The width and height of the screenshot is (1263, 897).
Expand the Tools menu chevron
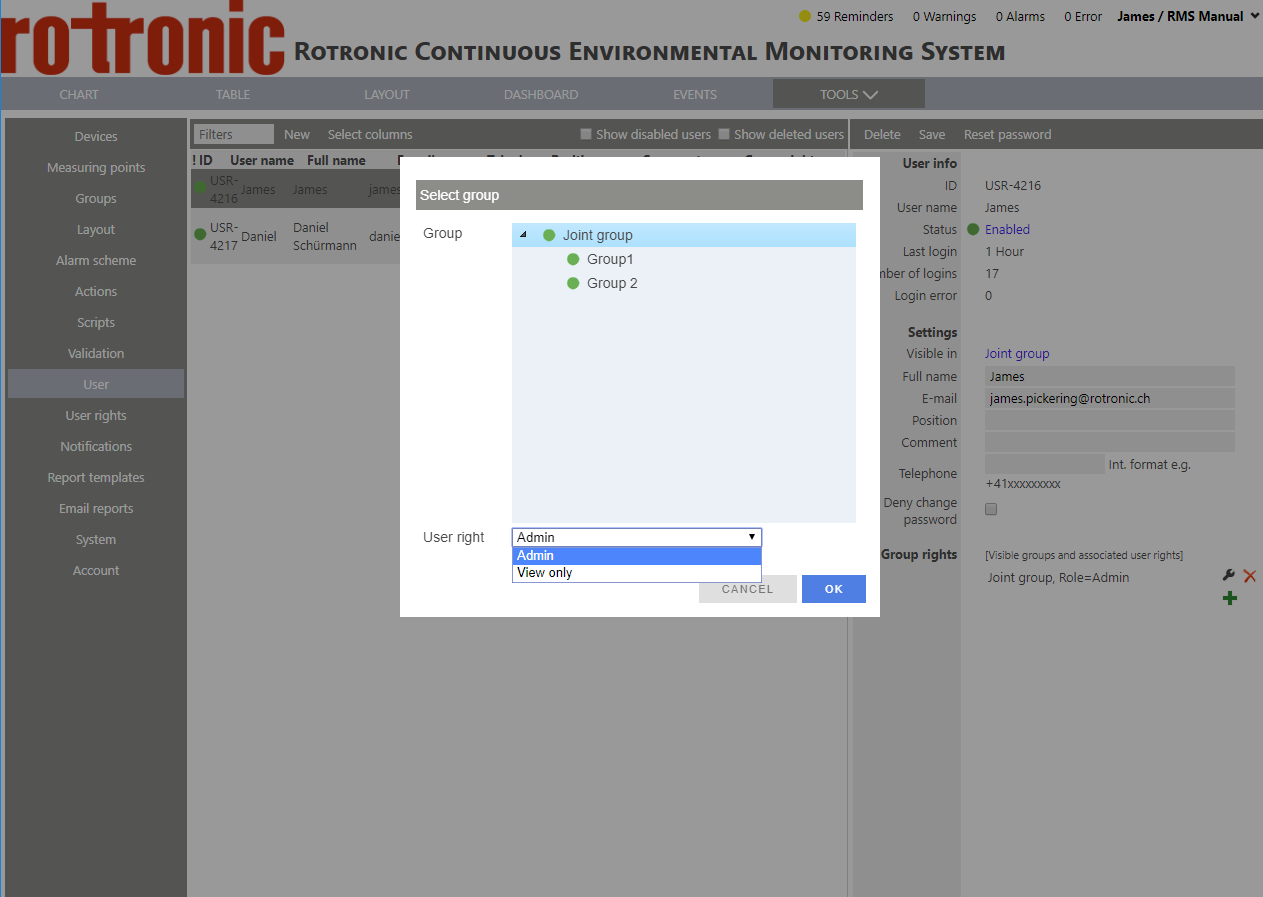pos(870,95)
